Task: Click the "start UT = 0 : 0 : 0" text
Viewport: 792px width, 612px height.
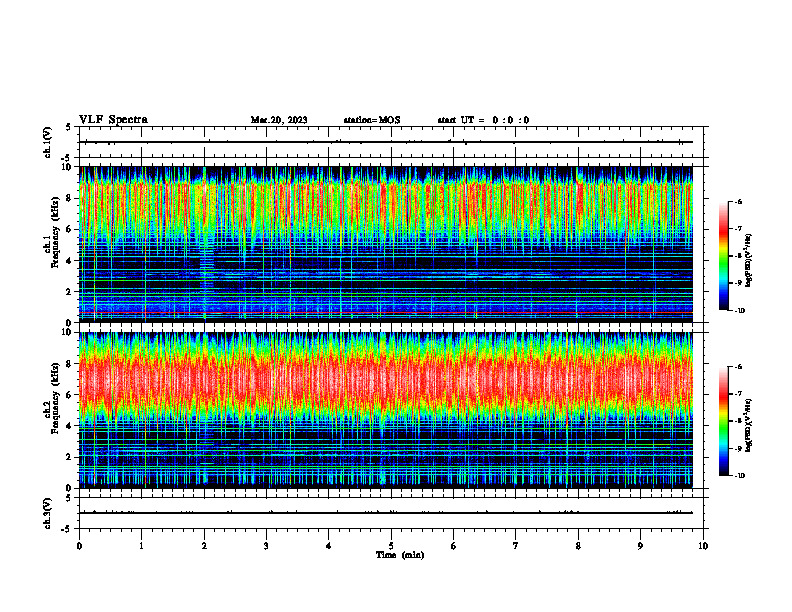Action: (483, 120)
